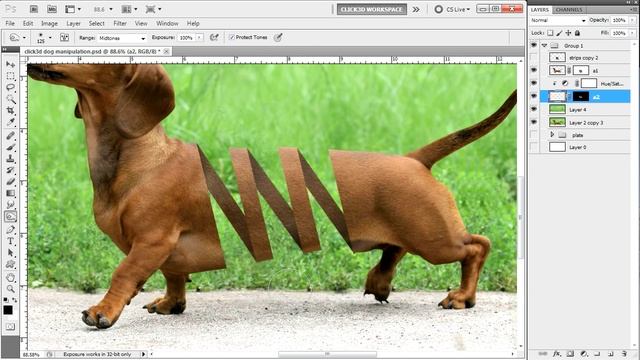Show the plate group
640x360 pixels.
pos(534,135)
